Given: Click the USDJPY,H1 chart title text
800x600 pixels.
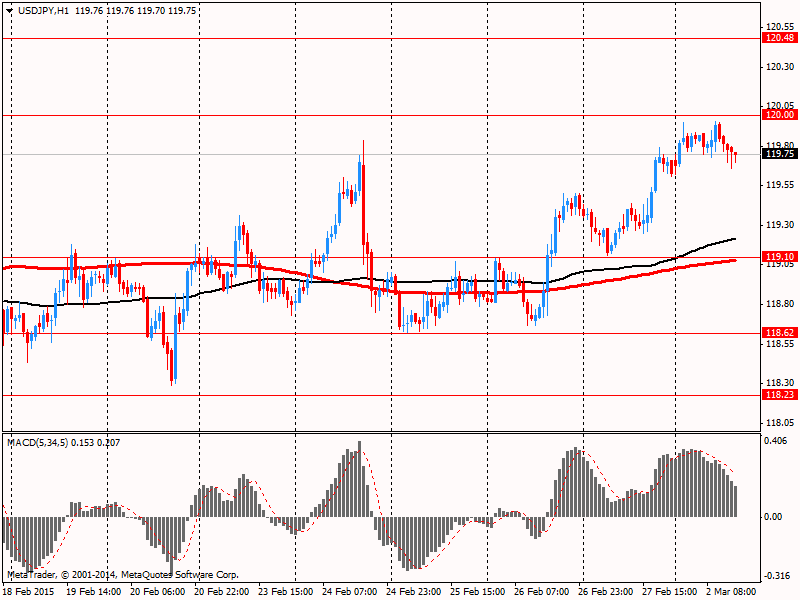Looking at the screenshot, I should [43, 10].
